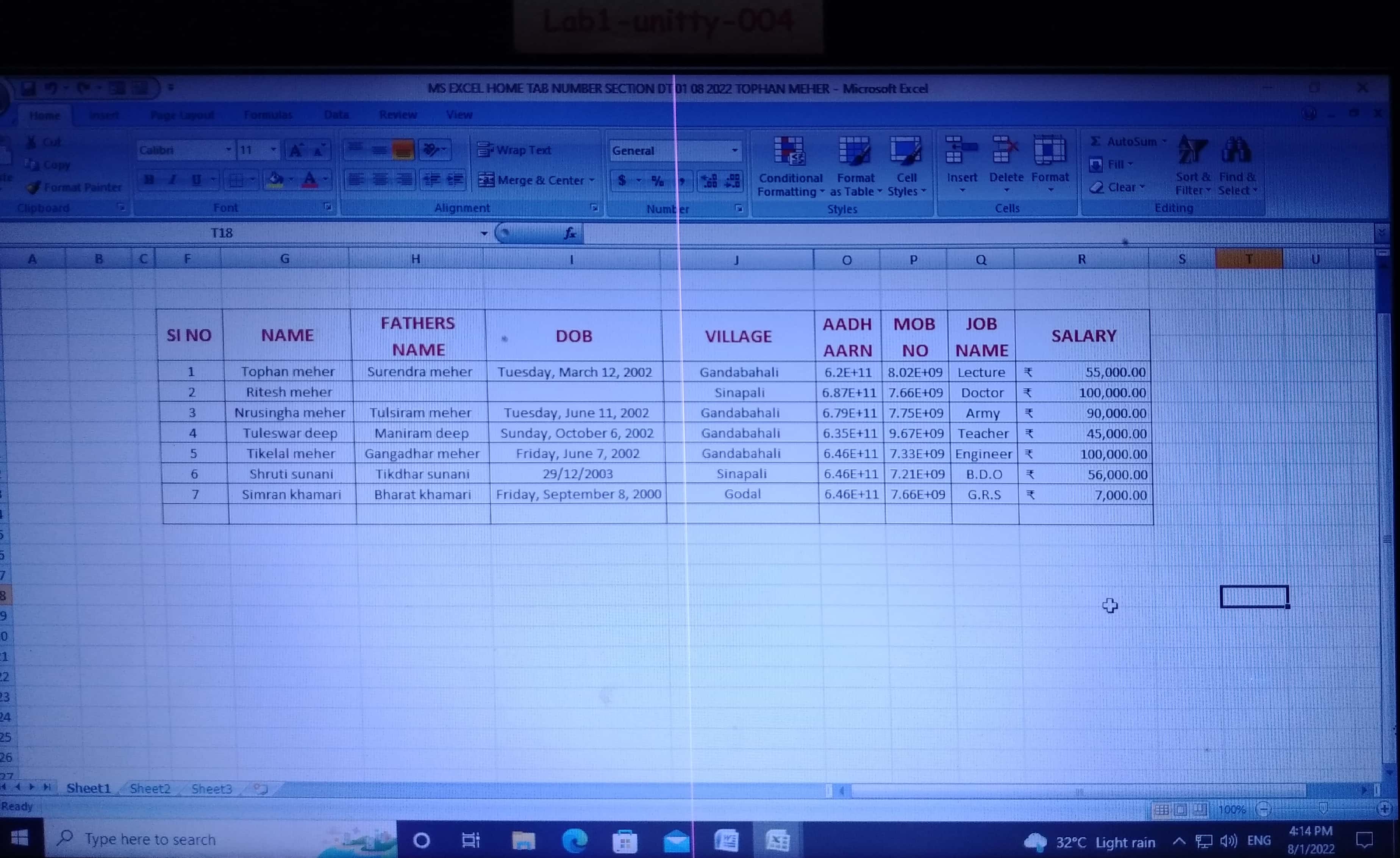Expand the Merge & Center dropdown arrow
The height and width of the screenshot is (858, 1400).
pos(592,180)
